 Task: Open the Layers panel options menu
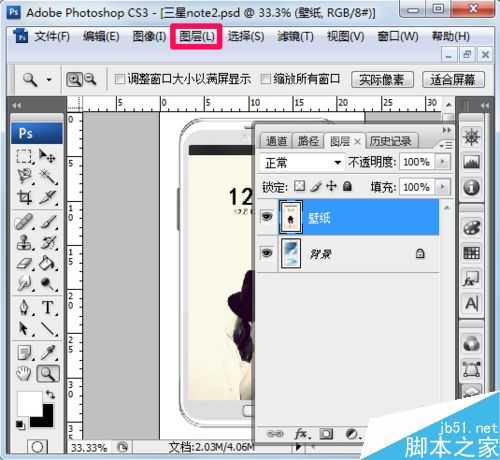click(x=446, y=145)
